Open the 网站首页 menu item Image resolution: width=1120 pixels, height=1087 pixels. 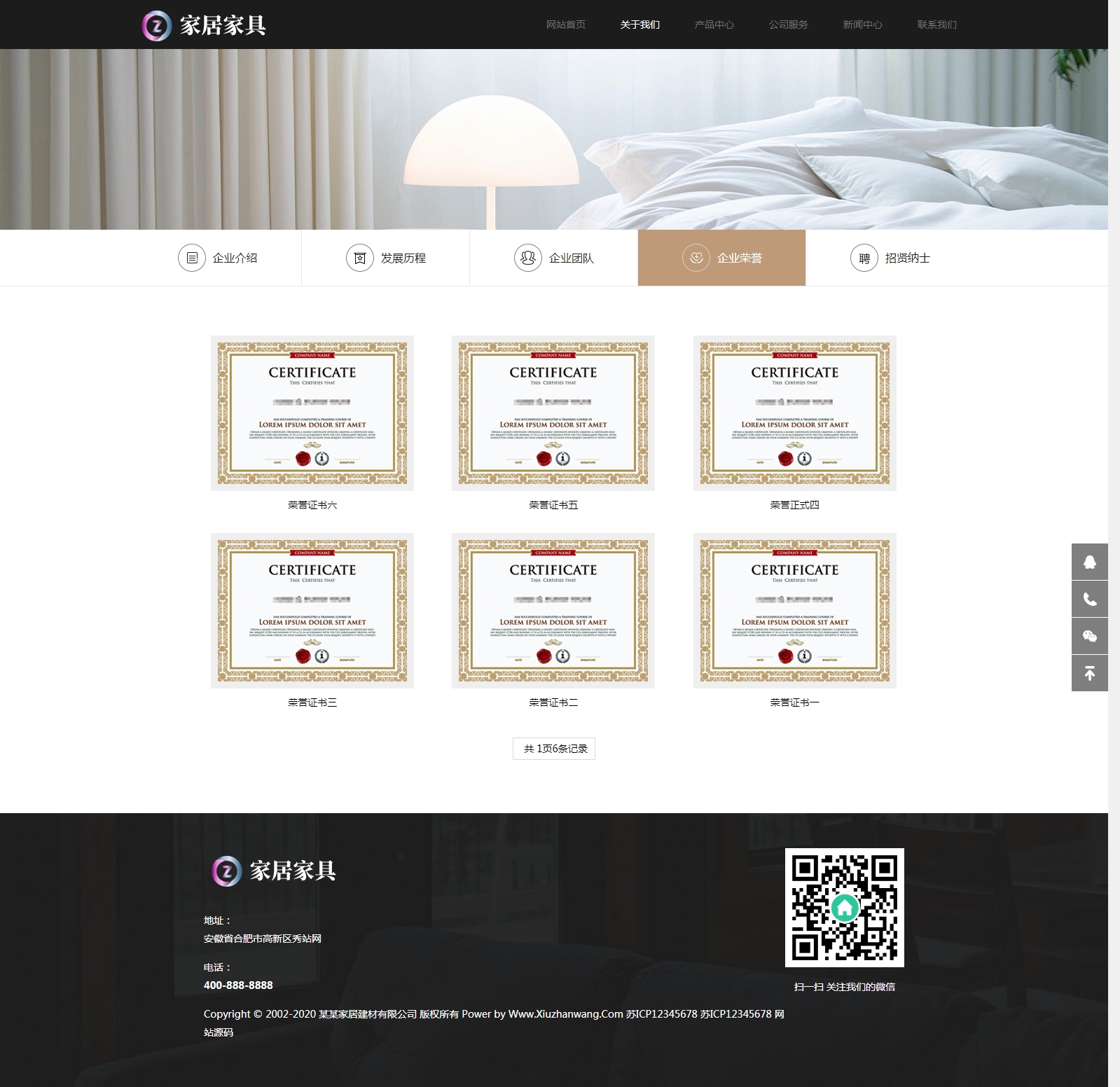(x=565, y=25)
